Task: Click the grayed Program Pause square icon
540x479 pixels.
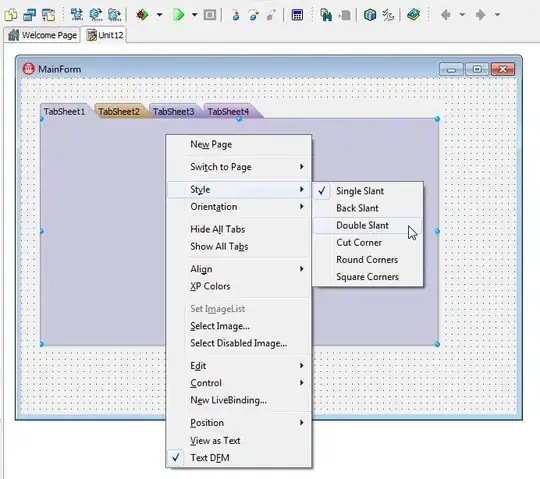Action: [210, 15]
